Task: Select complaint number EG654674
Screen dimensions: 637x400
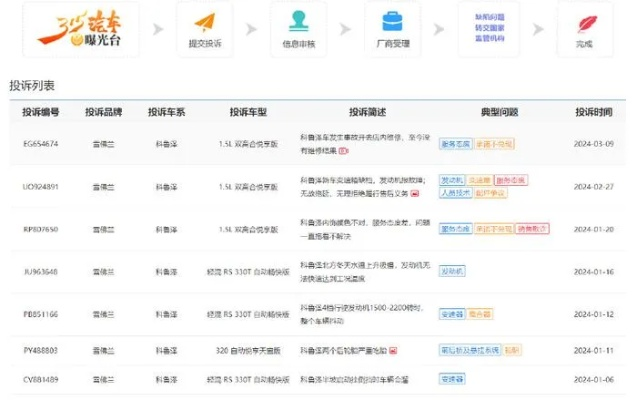Action: [x=41, y=144]
